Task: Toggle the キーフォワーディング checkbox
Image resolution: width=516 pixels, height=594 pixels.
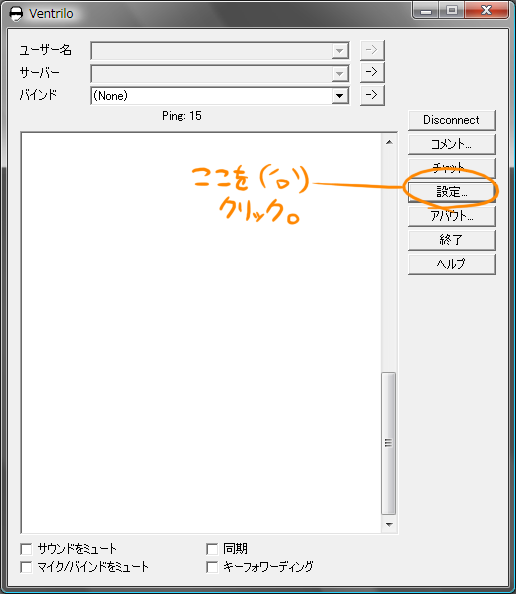Action: pyautogui.click(x=212, y=567)
